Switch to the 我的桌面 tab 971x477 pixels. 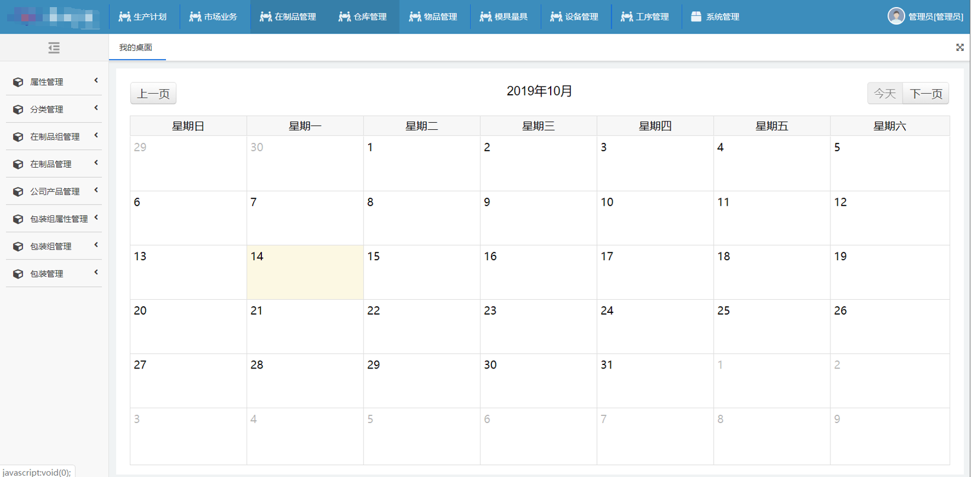pos(136,48)
